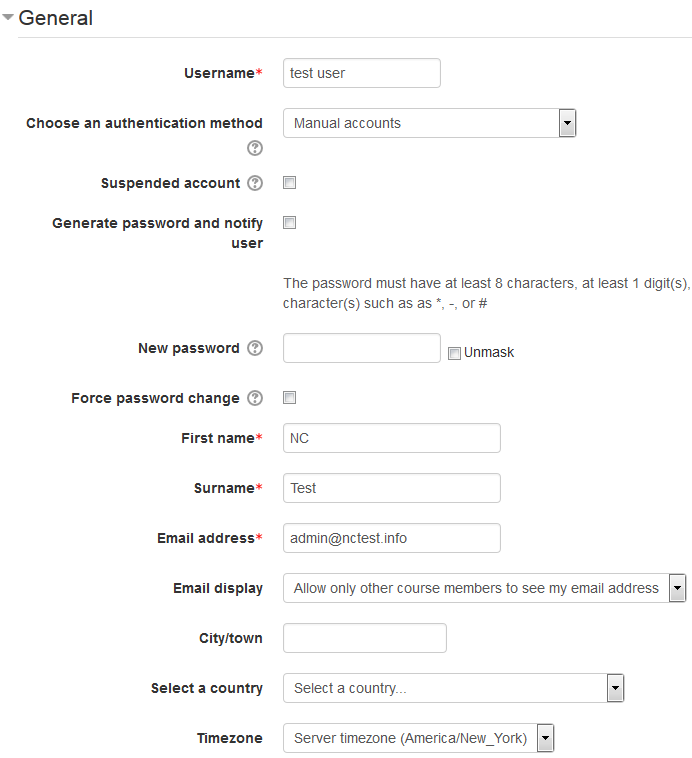This screenshot has width=692, height=758.
Task: Open help icon beside Suspended account
Action: 255,183
